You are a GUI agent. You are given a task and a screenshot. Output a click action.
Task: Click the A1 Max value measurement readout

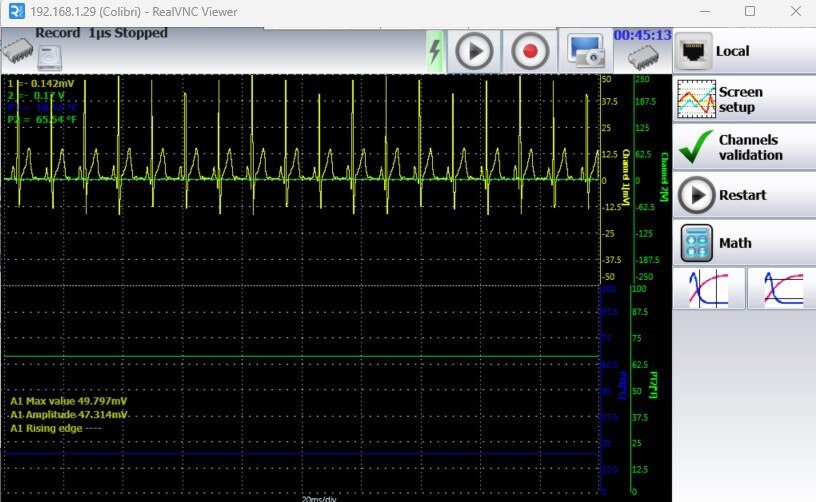[68, 401]
